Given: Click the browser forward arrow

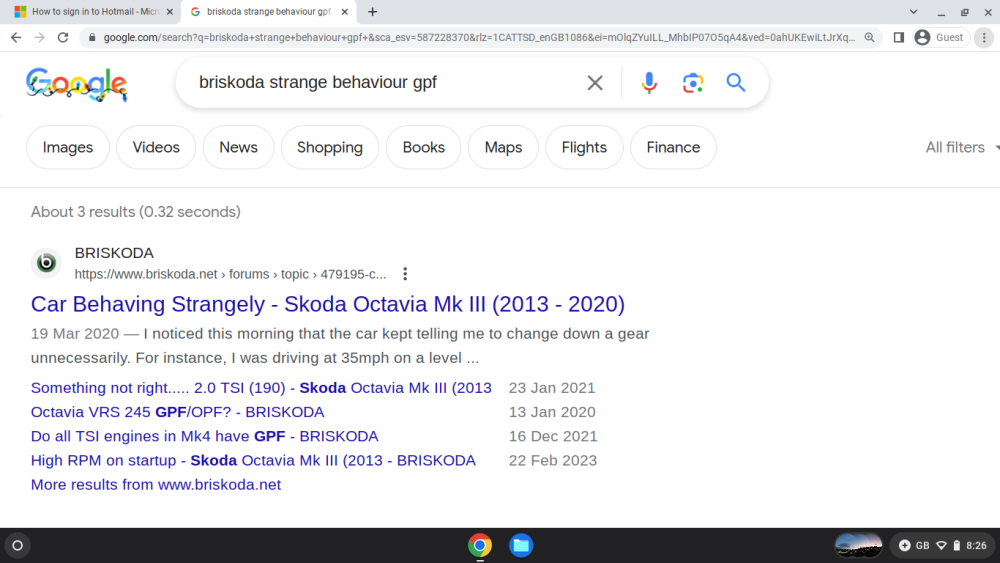Looking at the screenshot, I should [40, 38].
